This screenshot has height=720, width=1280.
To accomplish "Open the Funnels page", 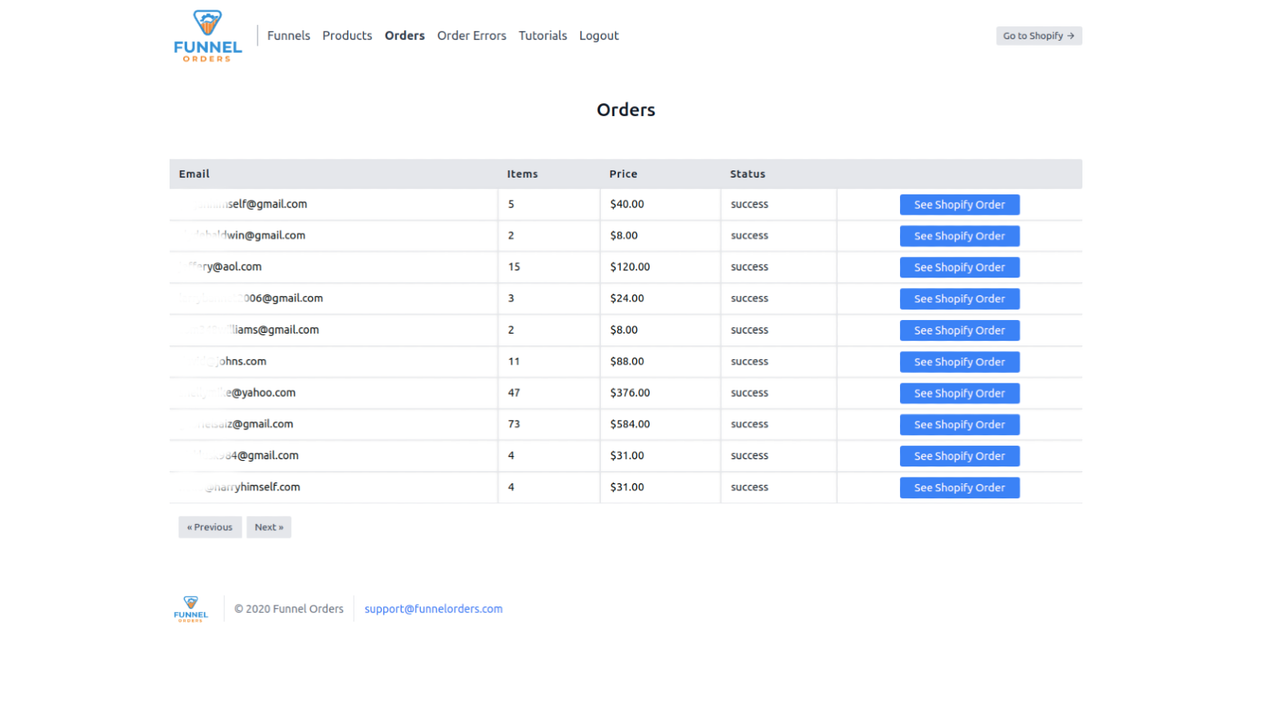I will tap(288, 35).
